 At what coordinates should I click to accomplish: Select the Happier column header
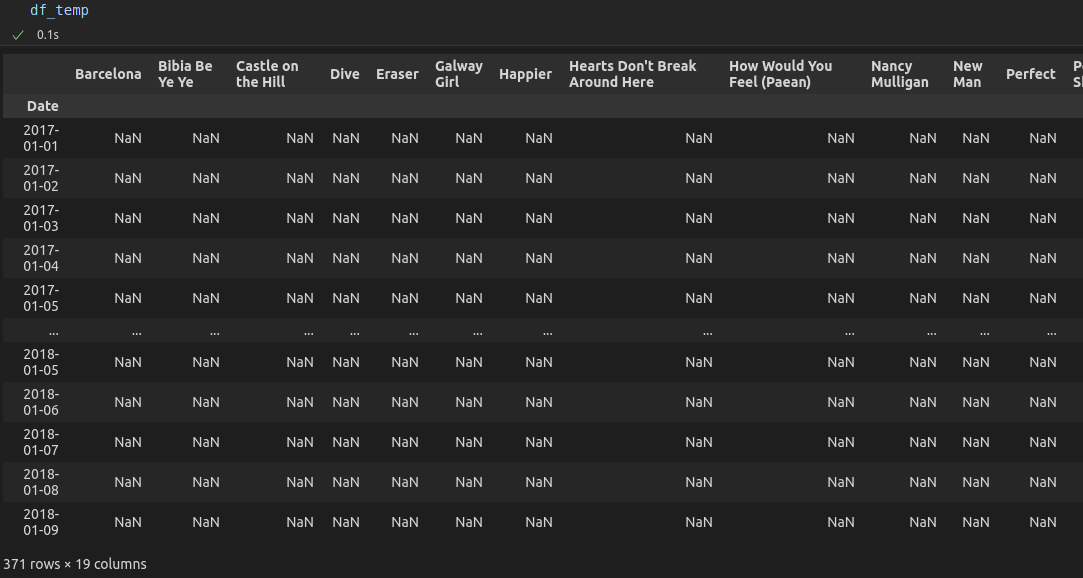tap(526, 74)
